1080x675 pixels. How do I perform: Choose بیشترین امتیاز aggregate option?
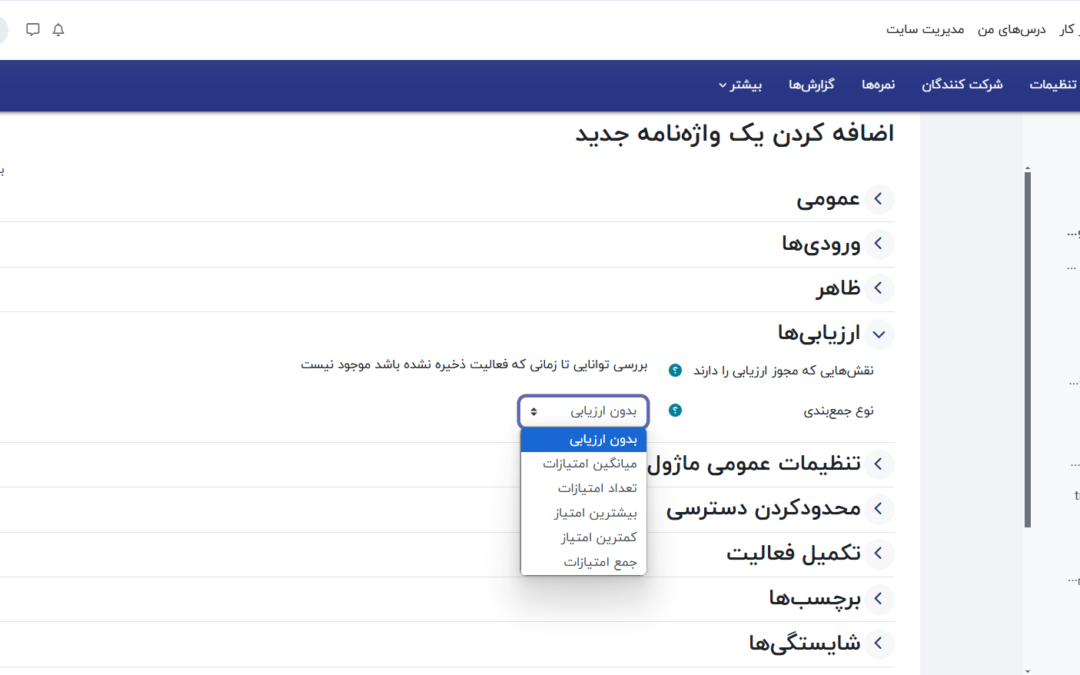(x=595, y=513)
